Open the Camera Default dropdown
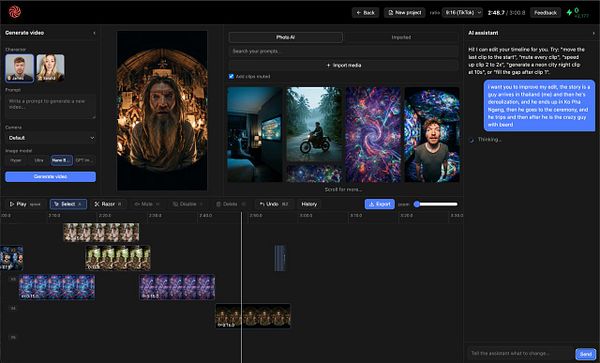Viewport: 600px width, 363px height. tap(50, 138)
